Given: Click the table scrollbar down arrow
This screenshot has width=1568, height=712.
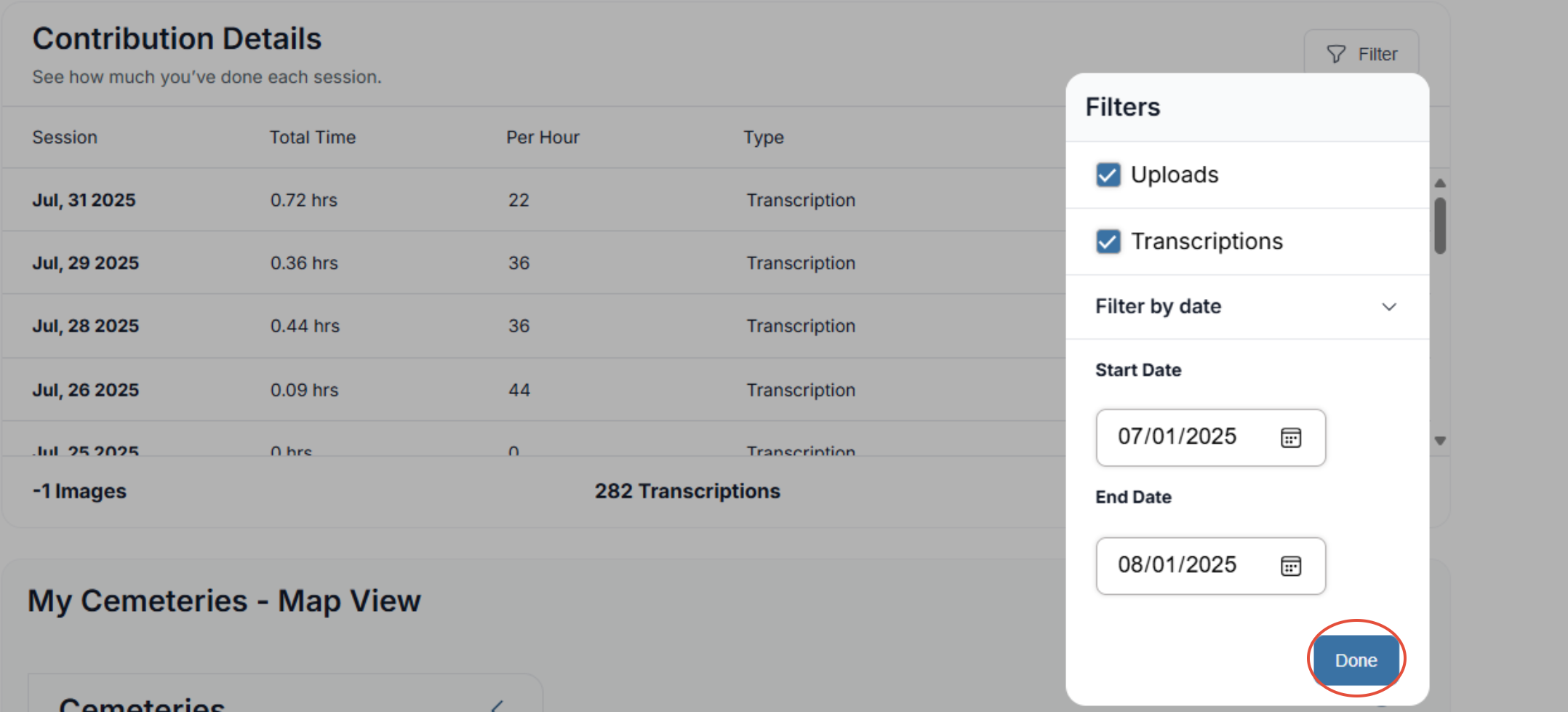Looking at the screenshot, I should pos(1439,441).
